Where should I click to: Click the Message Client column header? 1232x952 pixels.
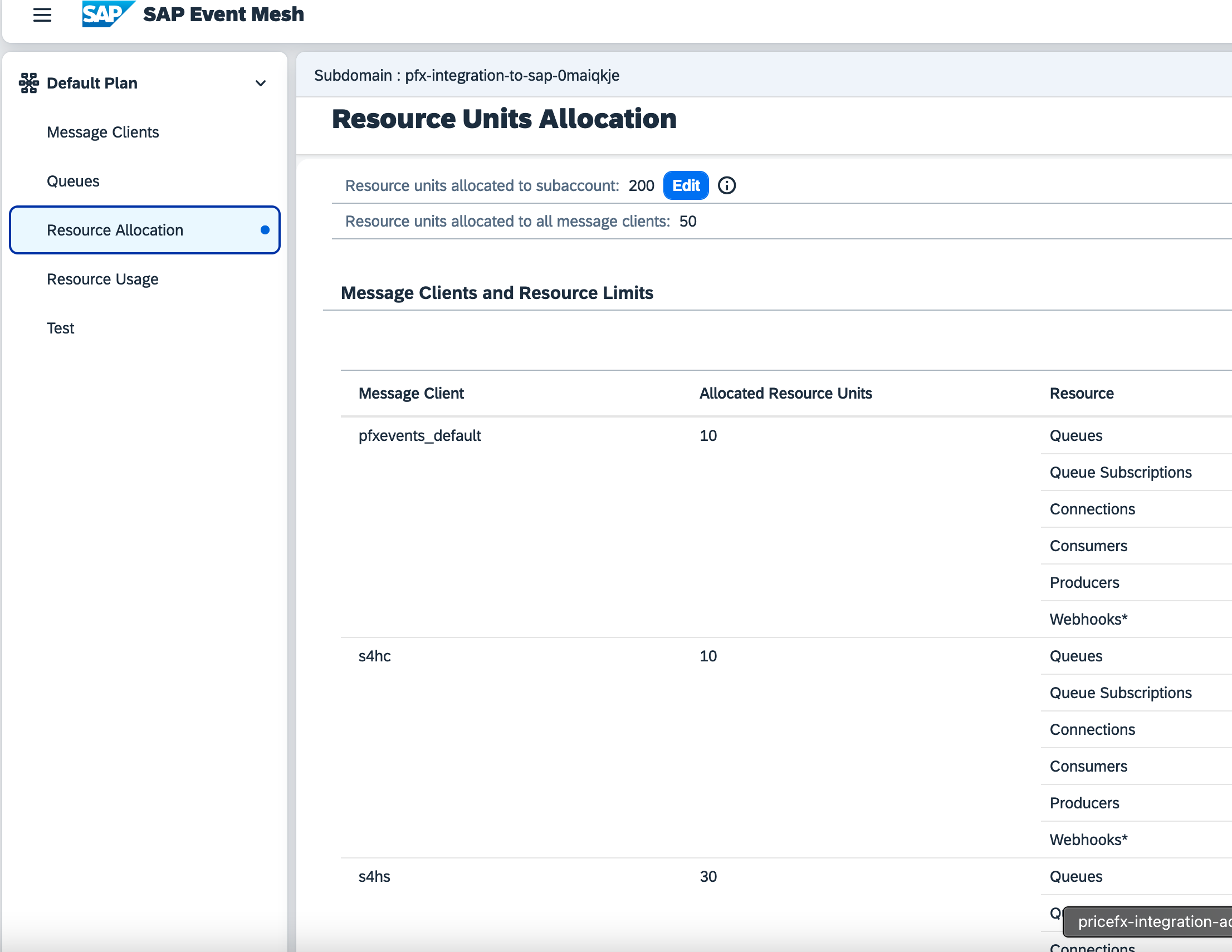point(410,393)
